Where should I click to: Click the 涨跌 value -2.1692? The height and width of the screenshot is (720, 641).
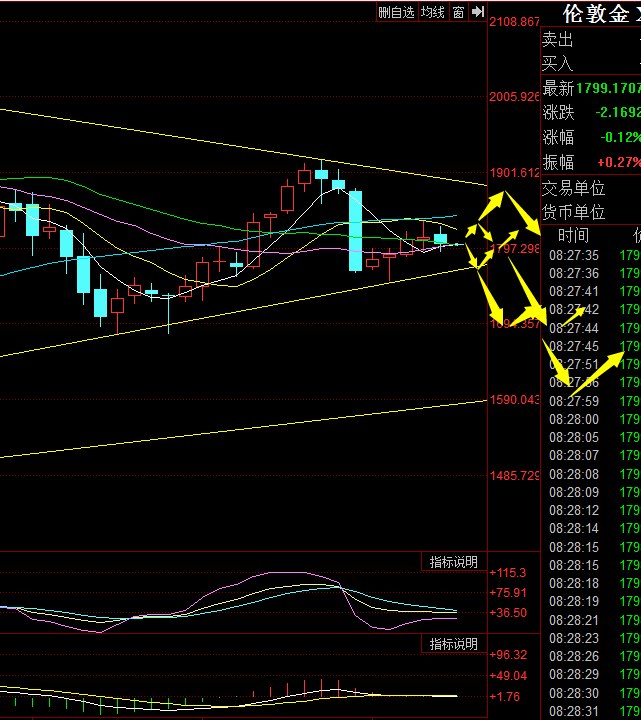tap(618, 112)
